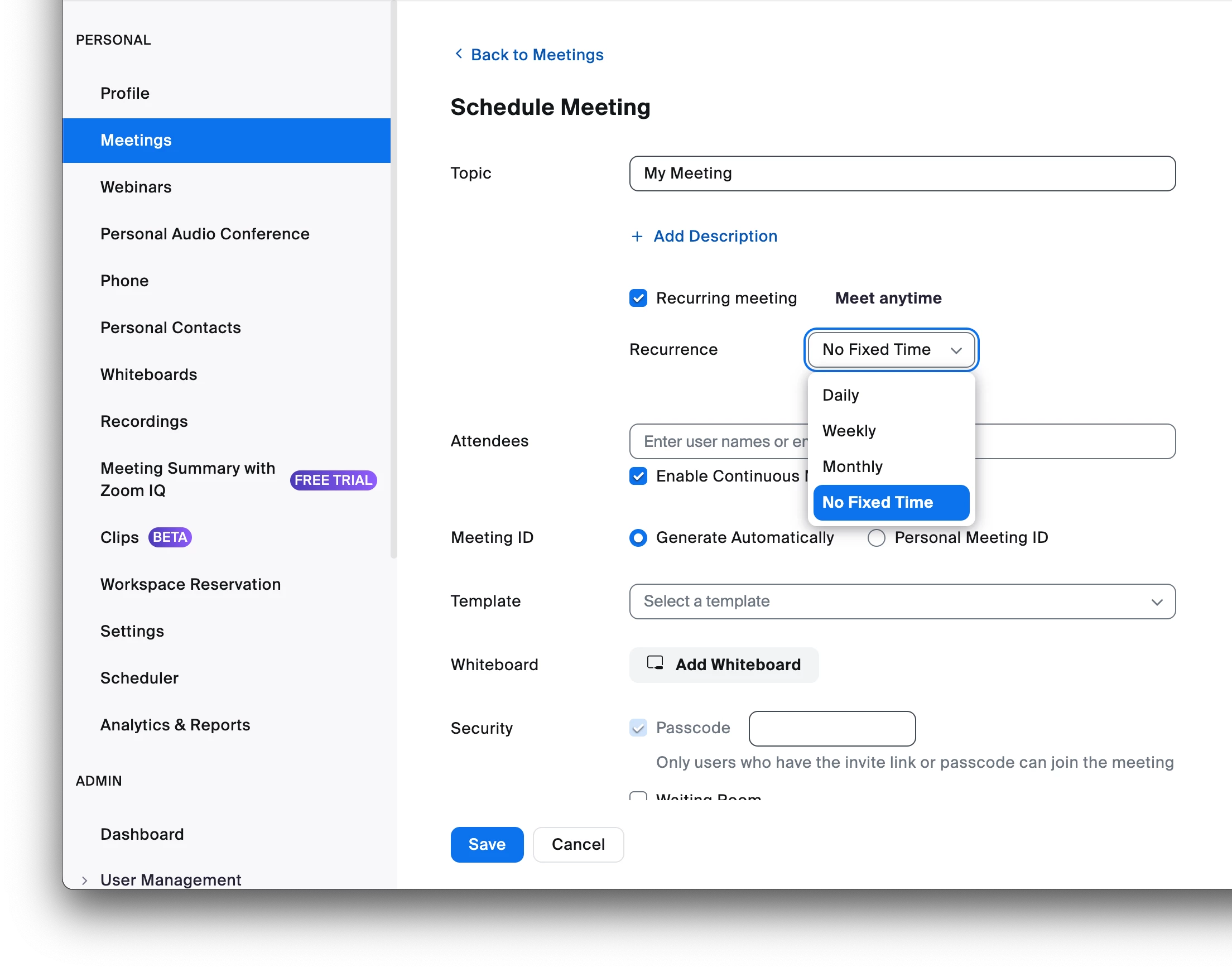1232x972 pixels.
Task: Click the Recurrence dropdown chevron arrow
Action: [956, 350]
